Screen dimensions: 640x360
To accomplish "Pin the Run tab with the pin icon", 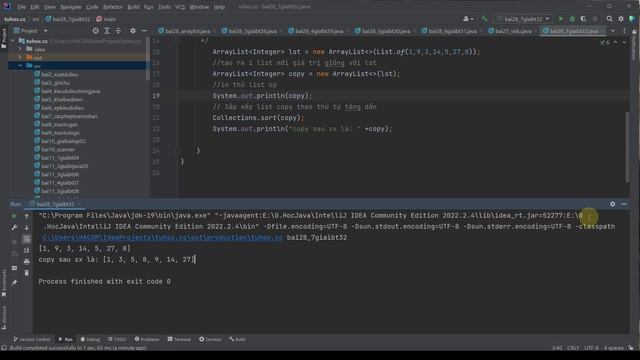I will [x=14, y=282].
